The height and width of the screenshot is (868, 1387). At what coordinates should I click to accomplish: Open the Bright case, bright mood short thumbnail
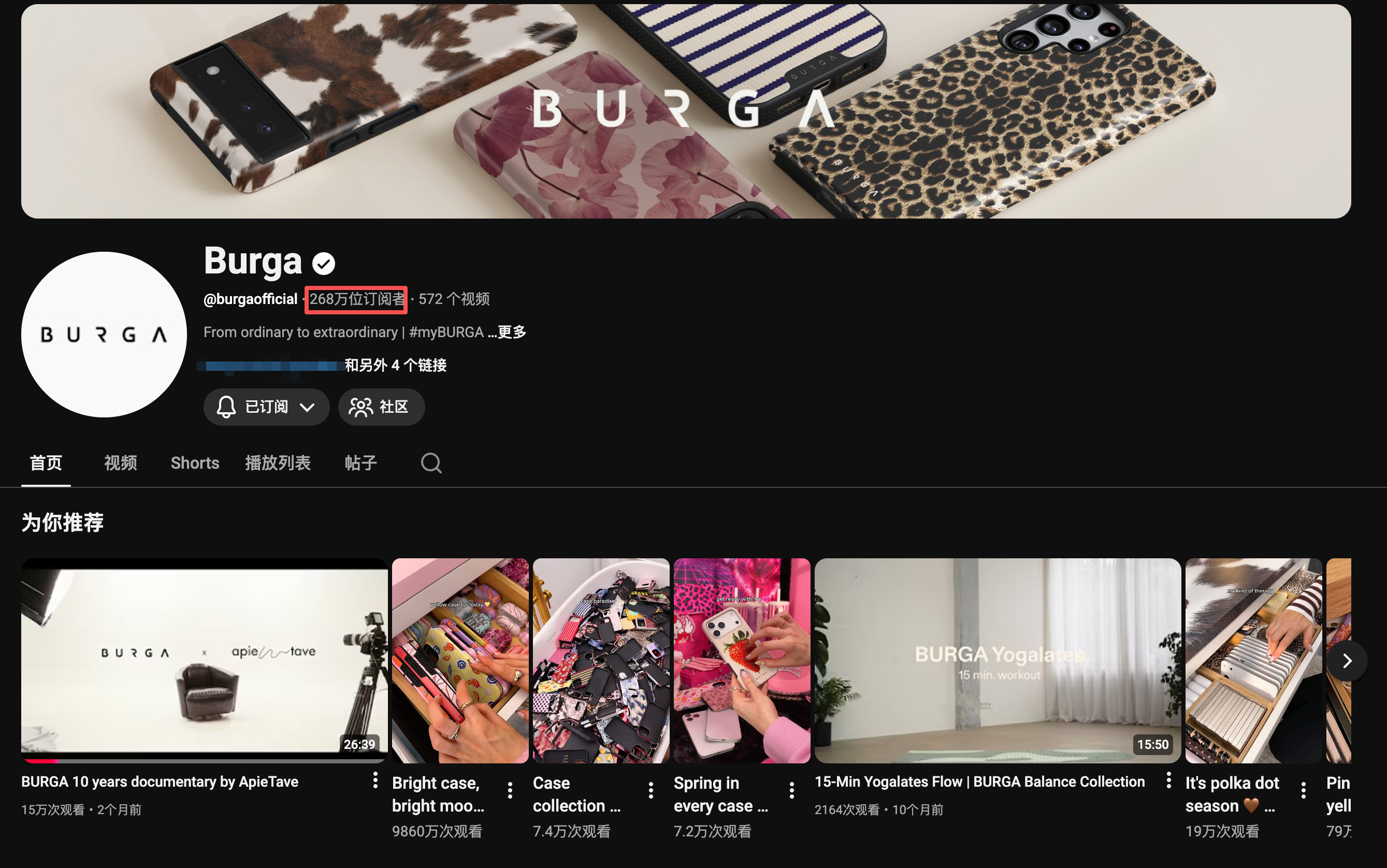460,660
